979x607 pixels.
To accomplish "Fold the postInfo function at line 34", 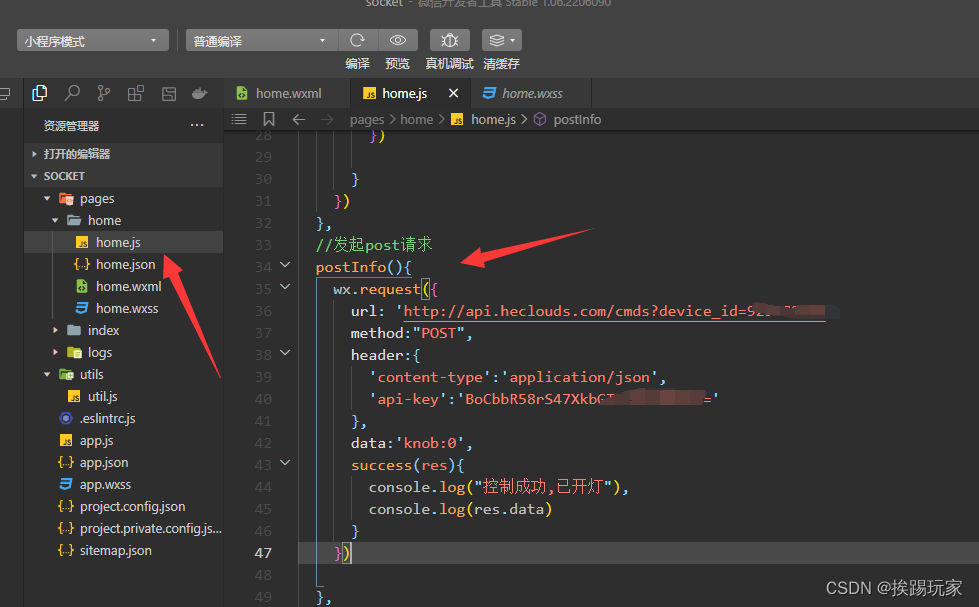I will 285,265.
